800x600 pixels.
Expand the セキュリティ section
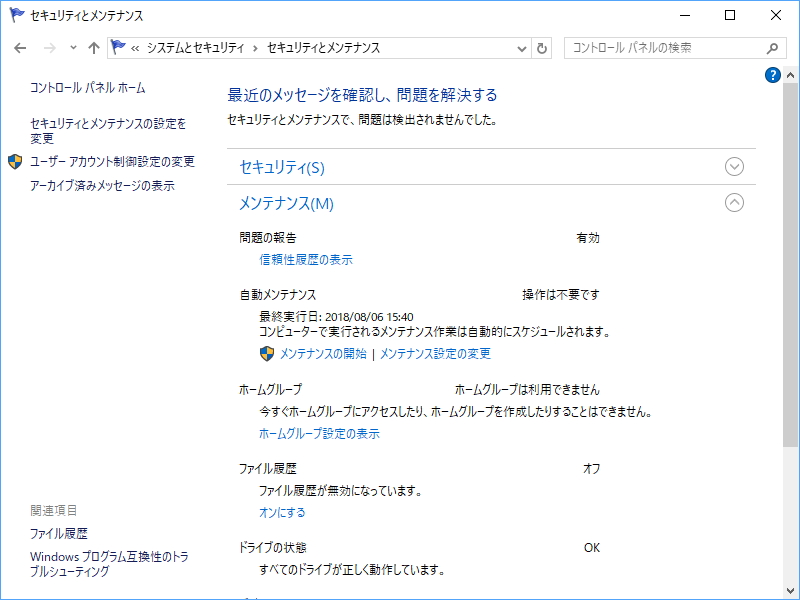pos(734,167)
